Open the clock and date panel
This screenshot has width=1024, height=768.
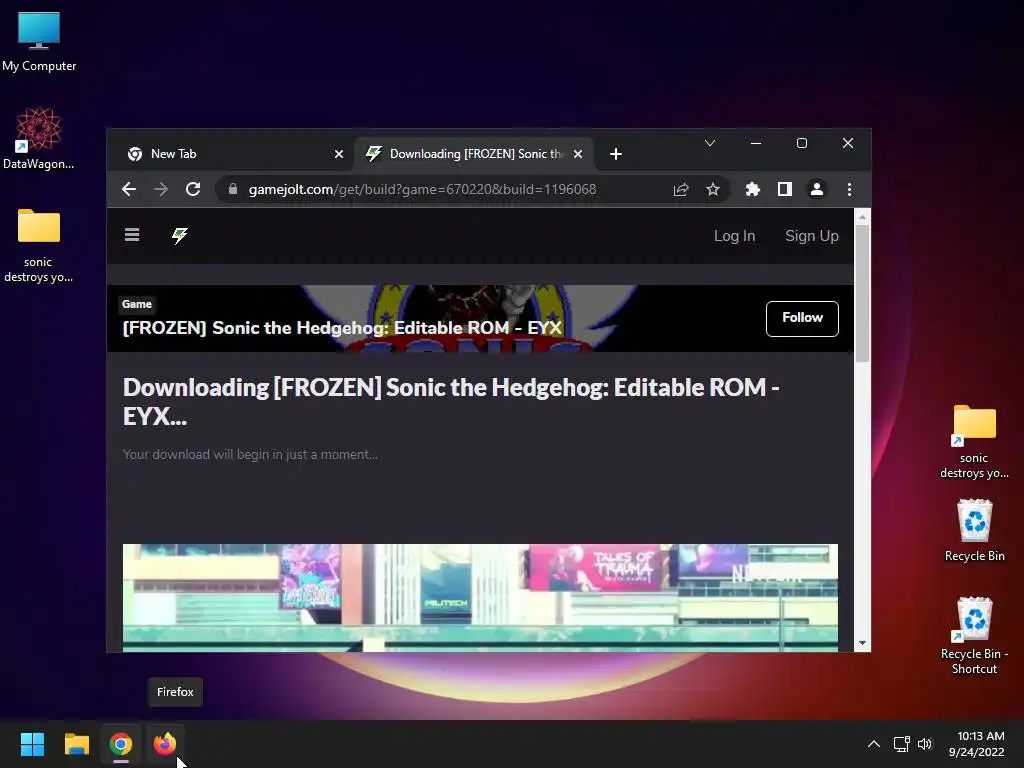click(977, 744)
